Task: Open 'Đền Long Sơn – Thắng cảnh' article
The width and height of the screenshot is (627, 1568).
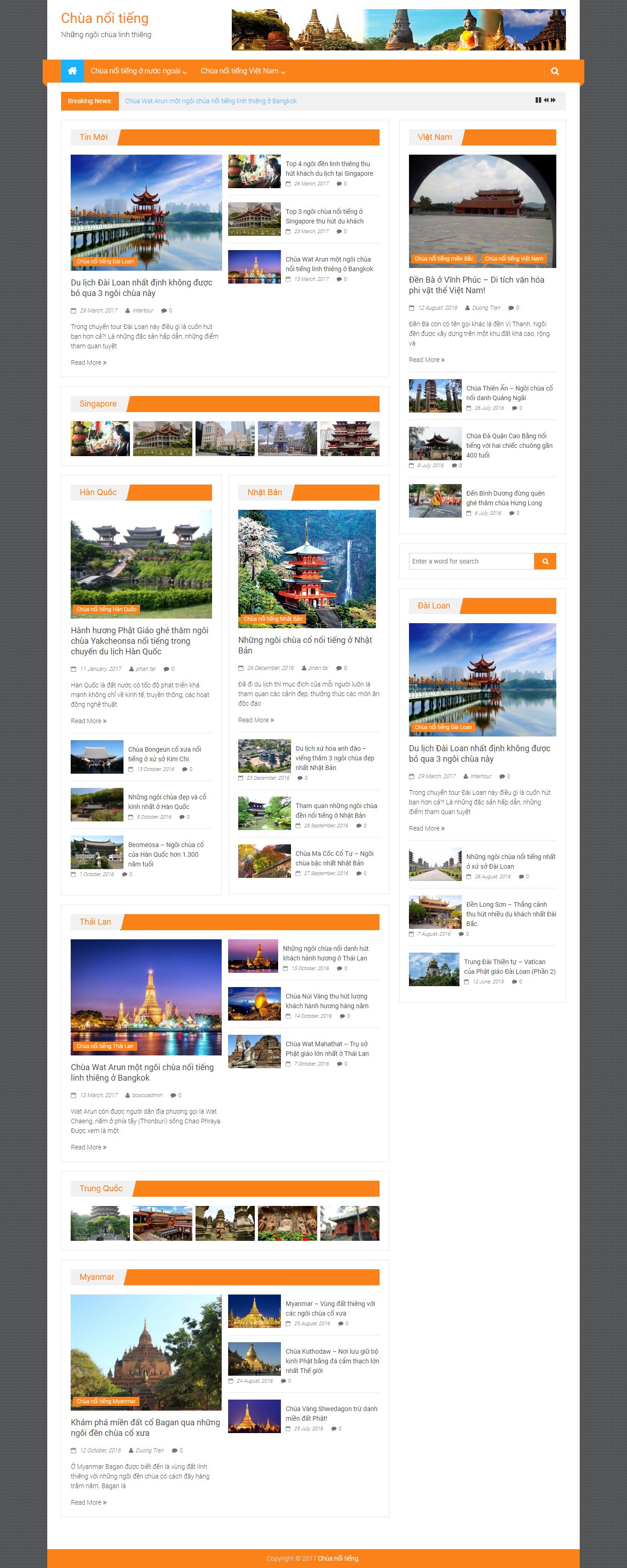Action: point(511,914)
